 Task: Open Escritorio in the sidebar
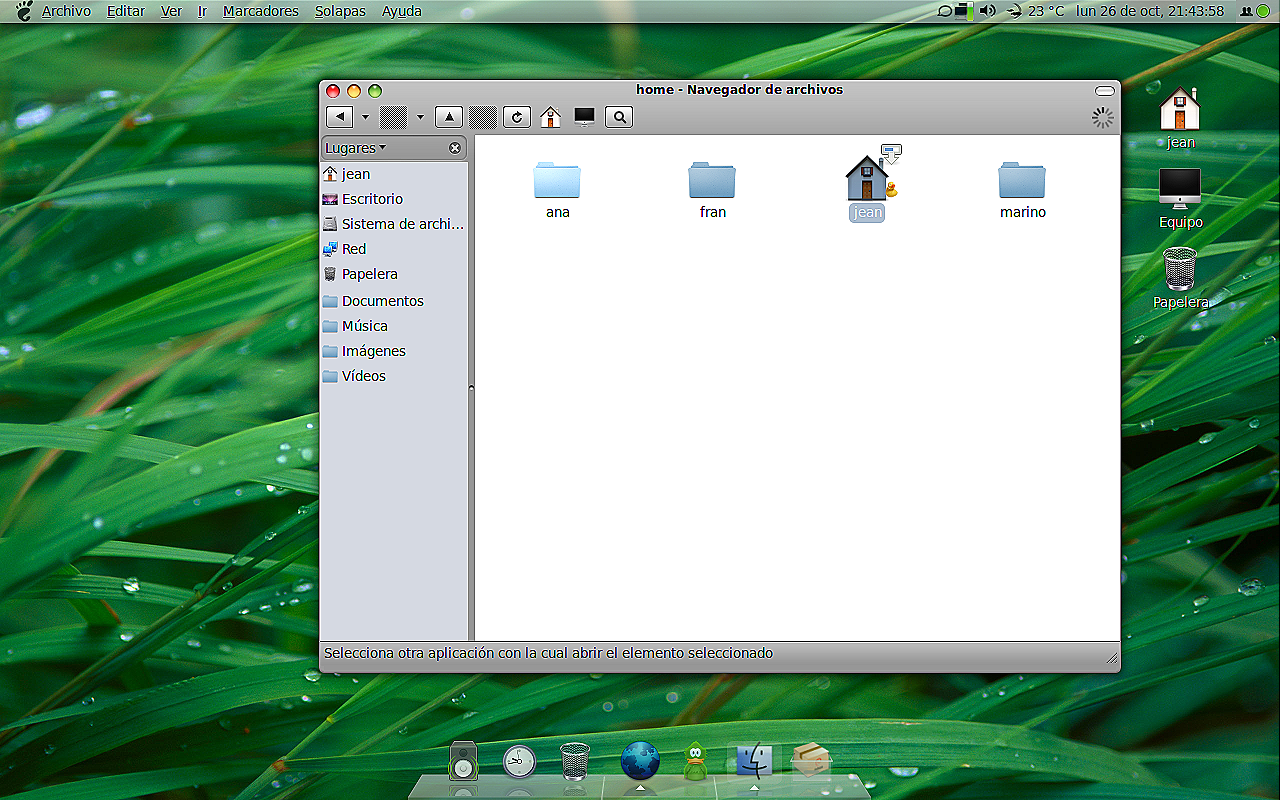(x=394, y=199)
